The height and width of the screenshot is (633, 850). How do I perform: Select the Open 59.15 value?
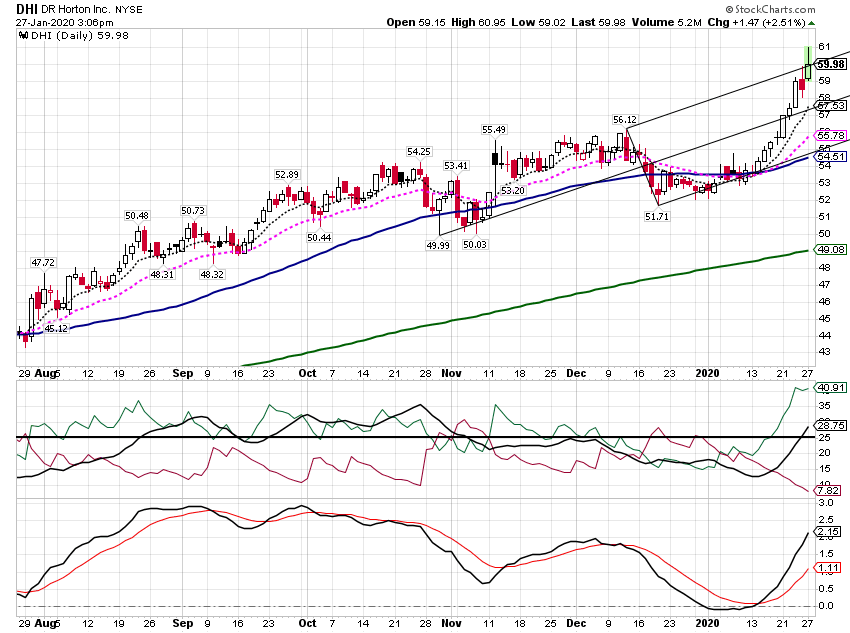[x=416, y=22]
